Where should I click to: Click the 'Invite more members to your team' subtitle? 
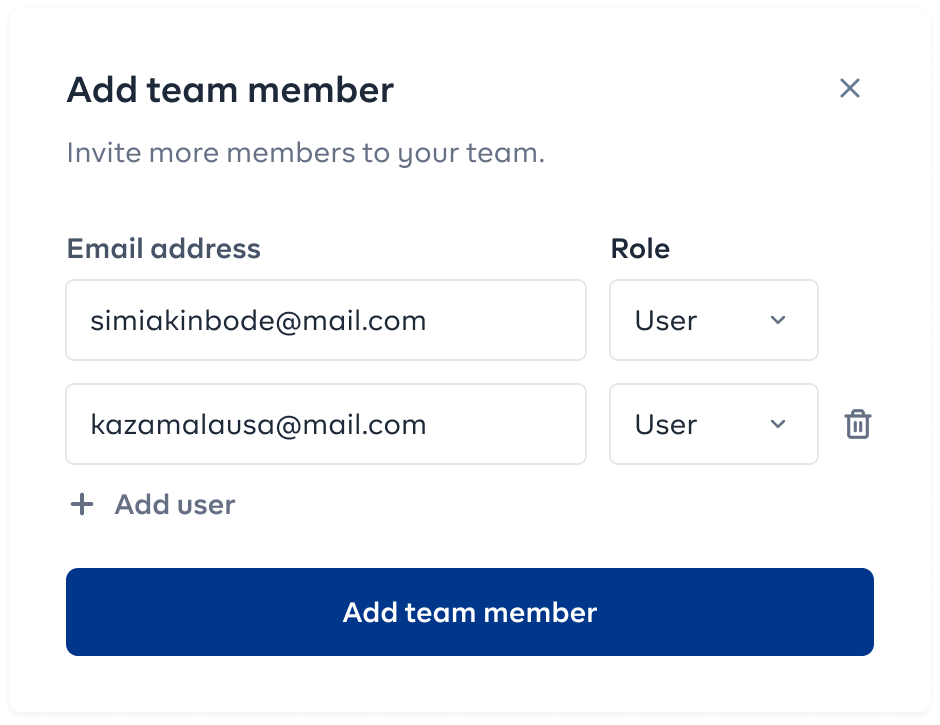tap(306, 153)
